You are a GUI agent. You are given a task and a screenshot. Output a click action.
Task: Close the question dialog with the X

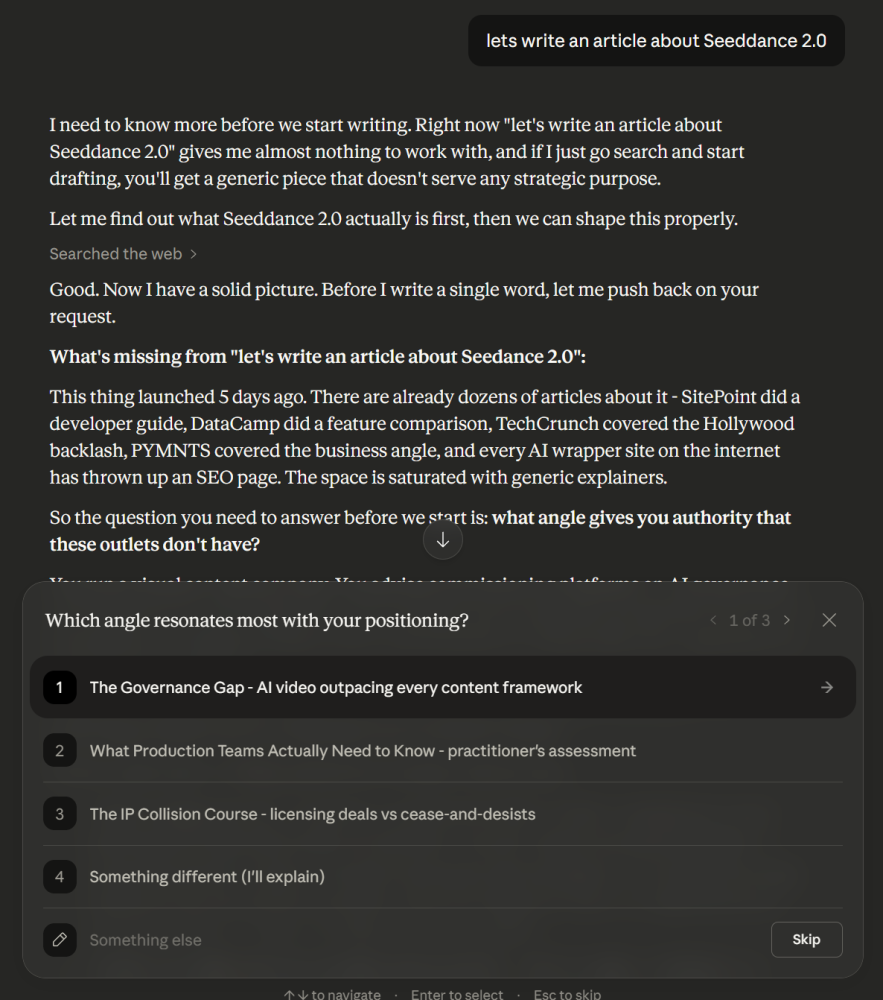pyautogui.click(x=829, y=620)
